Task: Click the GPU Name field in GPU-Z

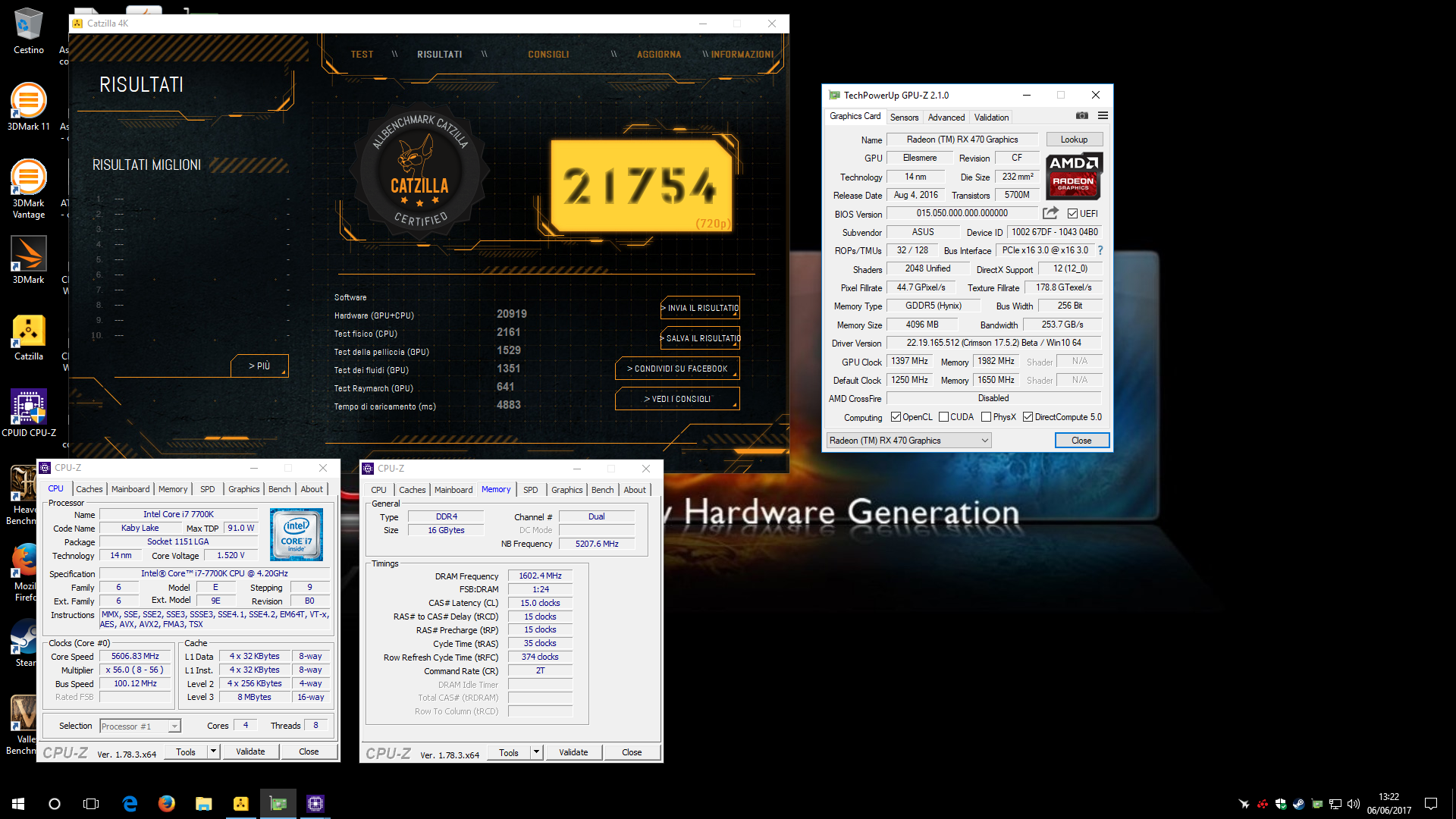Action: tap(962, 140)
